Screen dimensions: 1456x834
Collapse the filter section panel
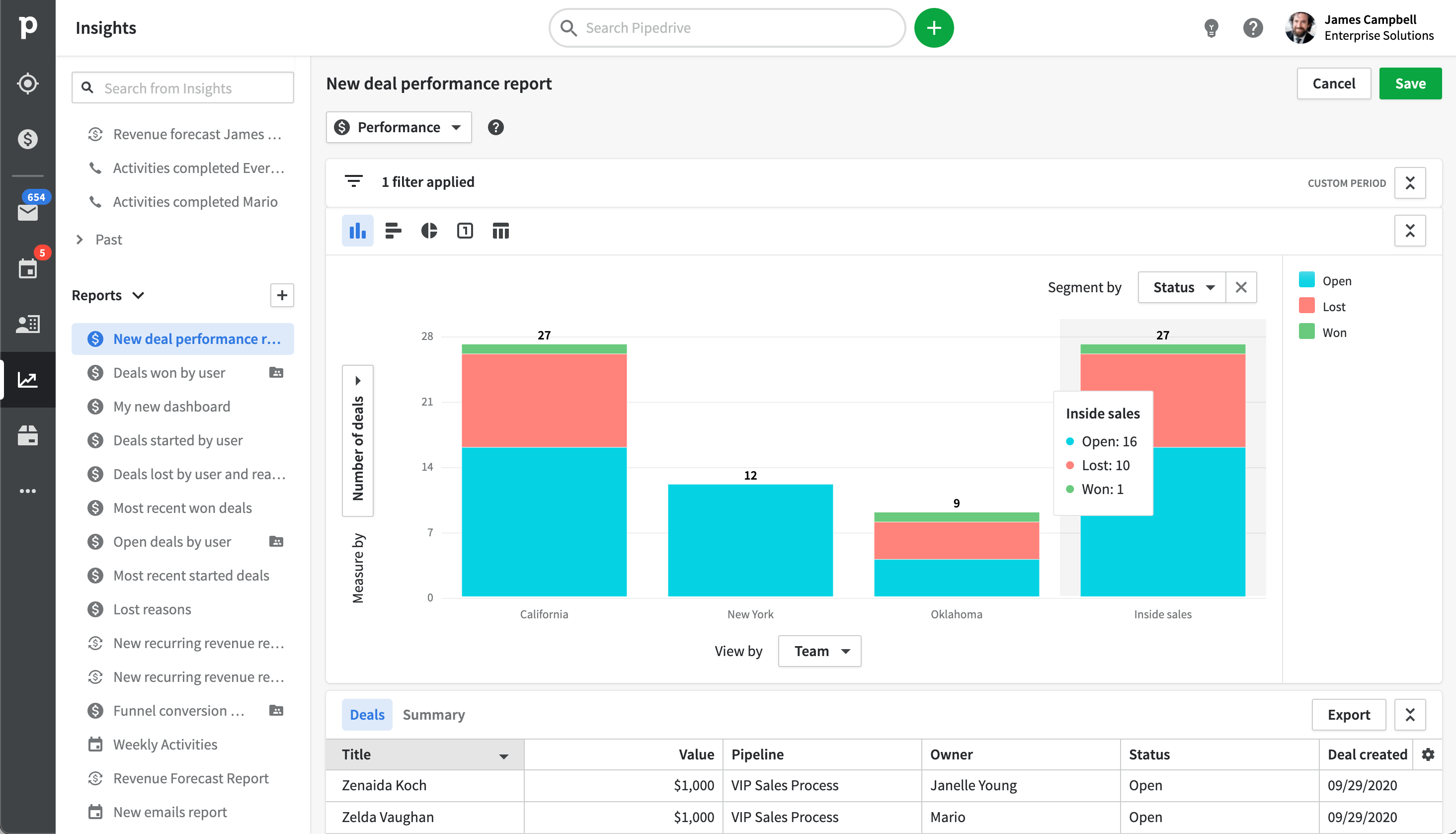click(1410, 183)
